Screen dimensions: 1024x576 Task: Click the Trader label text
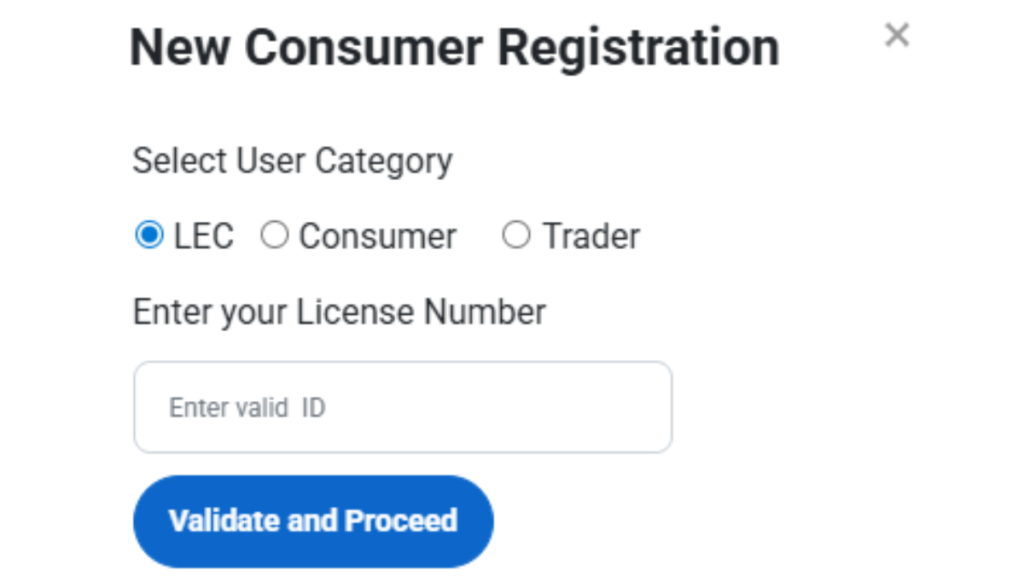(591, 237)
